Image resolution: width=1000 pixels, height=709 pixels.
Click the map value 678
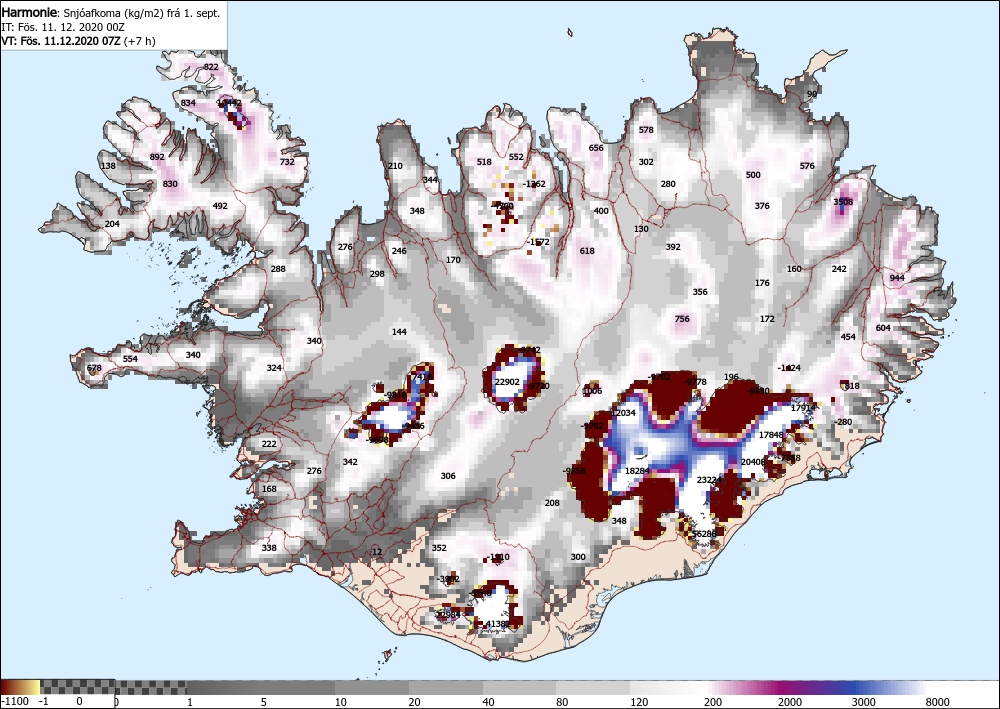coord(94,368)
